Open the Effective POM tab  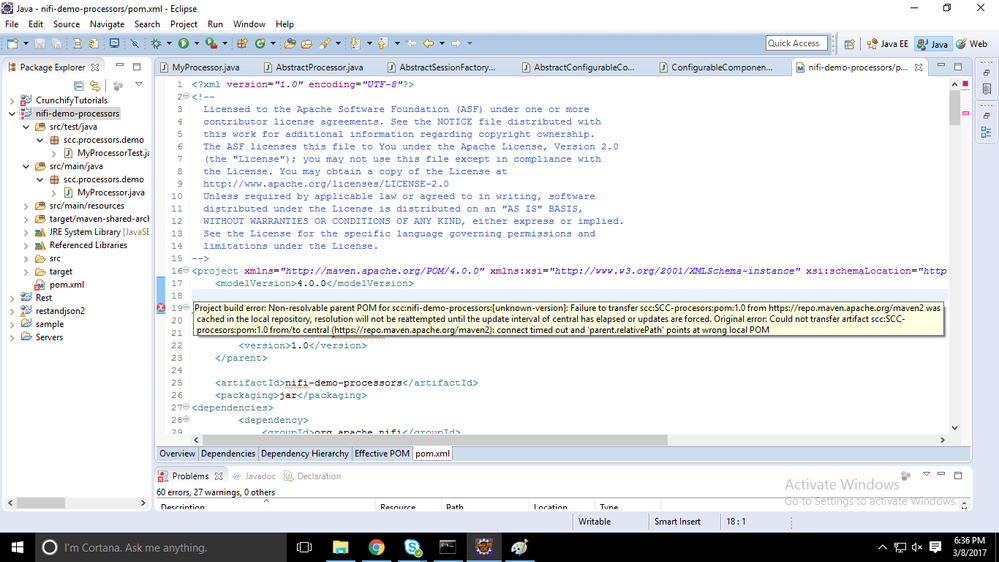[x=382, y=454]
